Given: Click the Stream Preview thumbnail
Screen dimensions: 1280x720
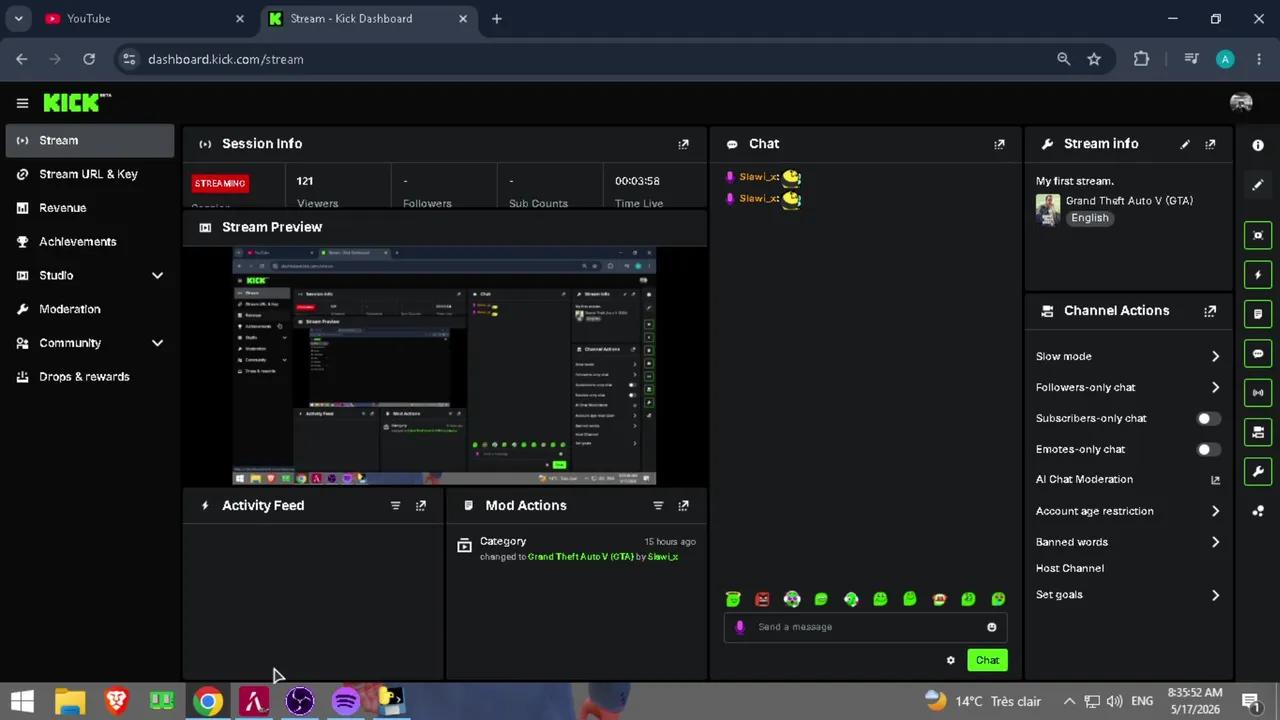Looking at the screenshot, I should point(444,366).
